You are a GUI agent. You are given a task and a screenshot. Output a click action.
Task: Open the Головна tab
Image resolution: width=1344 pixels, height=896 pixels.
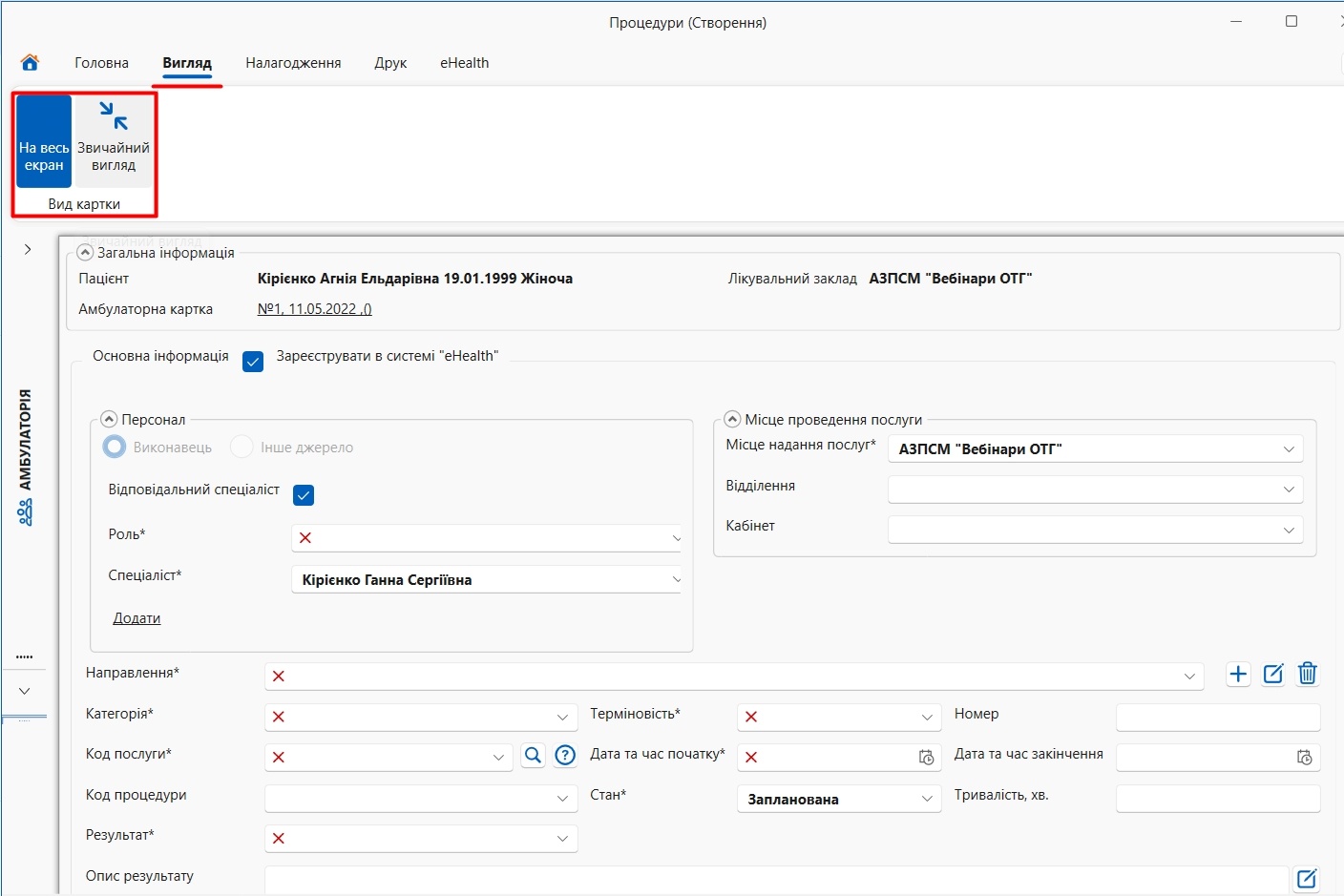101,63
